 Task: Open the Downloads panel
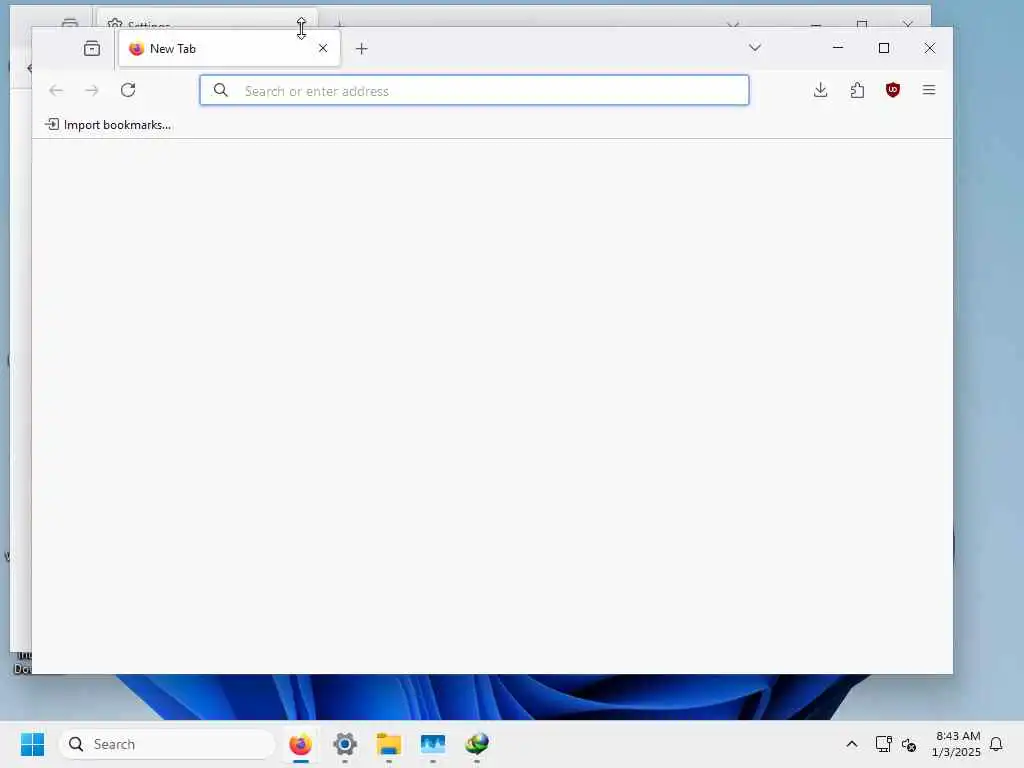click(821, 90)
